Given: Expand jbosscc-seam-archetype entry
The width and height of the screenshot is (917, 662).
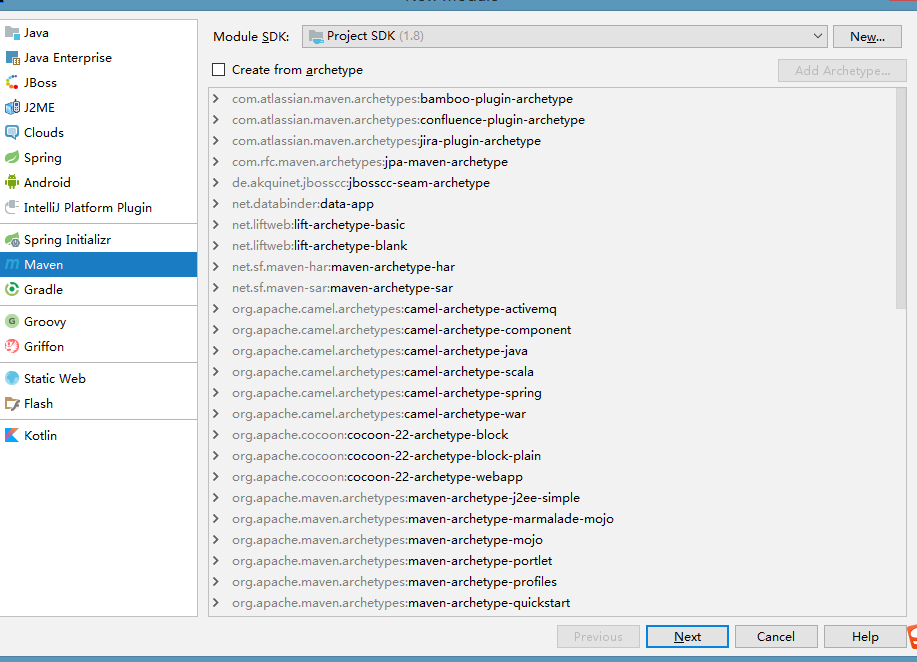Looking at the screenshot, I should point(216,183).
